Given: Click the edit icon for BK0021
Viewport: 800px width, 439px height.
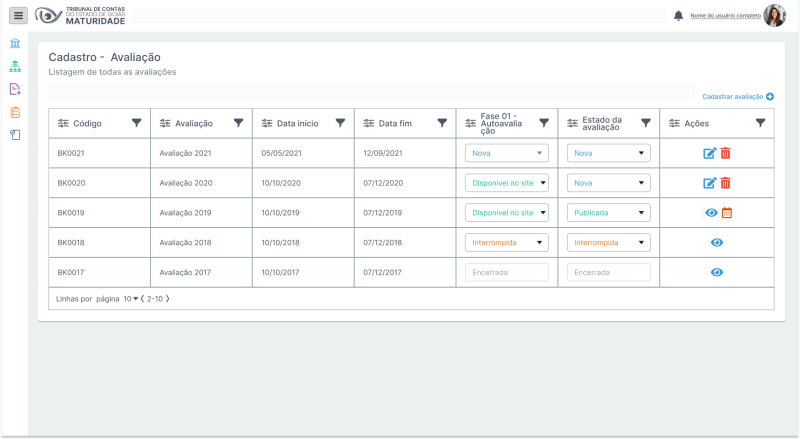Looking at the screenshot, I should (x=710, y=153).
